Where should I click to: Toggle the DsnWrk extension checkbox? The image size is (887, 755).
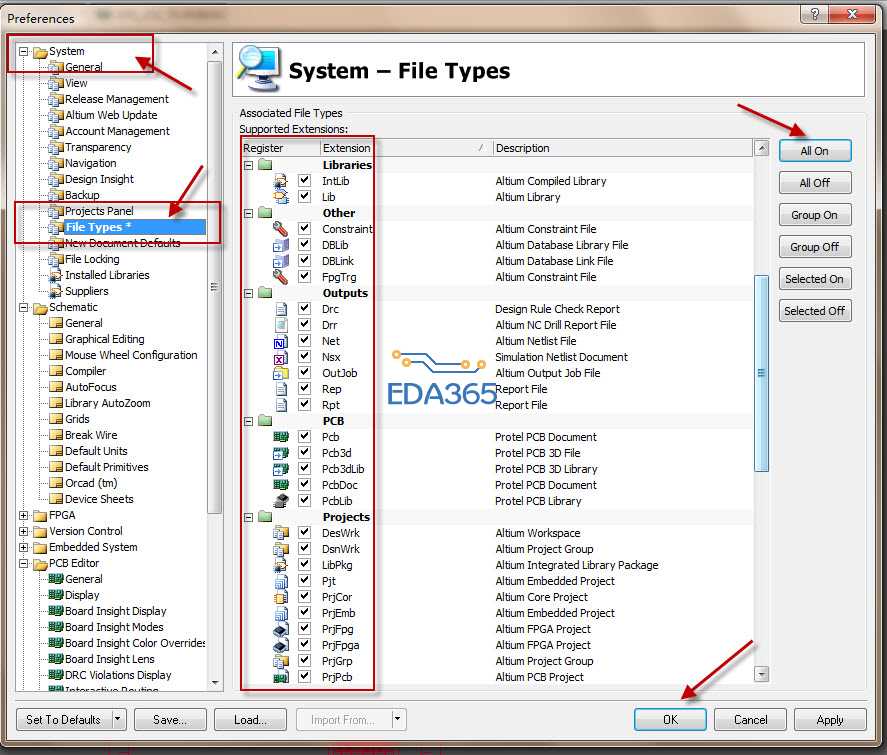tap(304, 548)
